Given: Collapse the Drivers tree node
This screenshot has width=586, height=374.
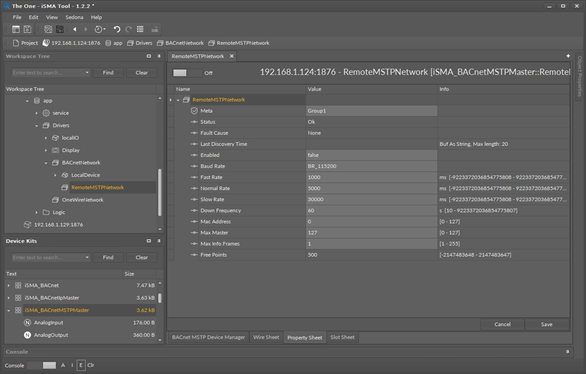Looking at the screenshot, I should 37,126.
